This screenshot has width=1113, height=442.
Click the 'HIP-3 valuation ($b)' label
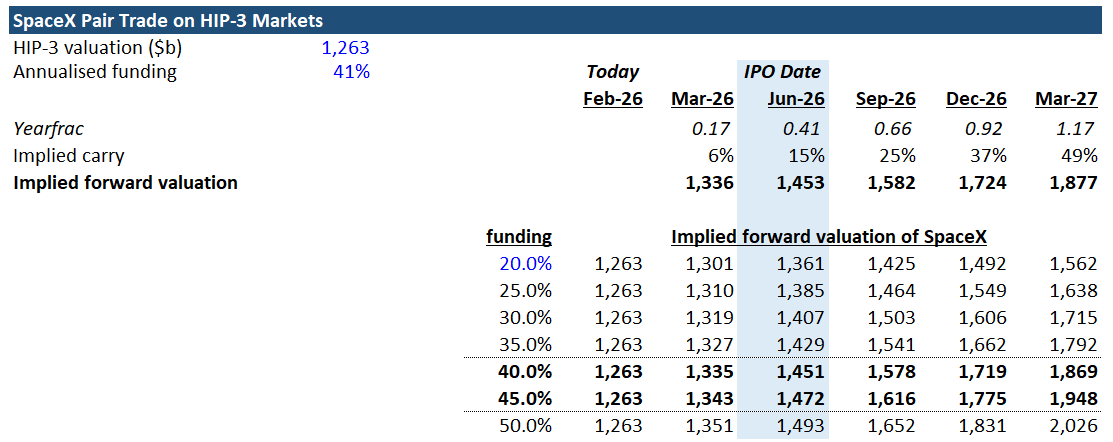pyautogui.click(x=99, y=48)
